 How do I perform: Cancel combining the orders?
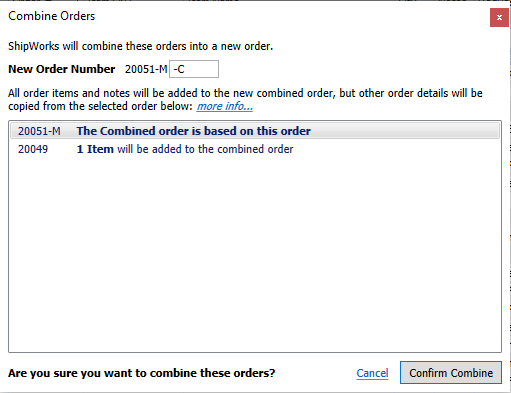pos(372,373)
